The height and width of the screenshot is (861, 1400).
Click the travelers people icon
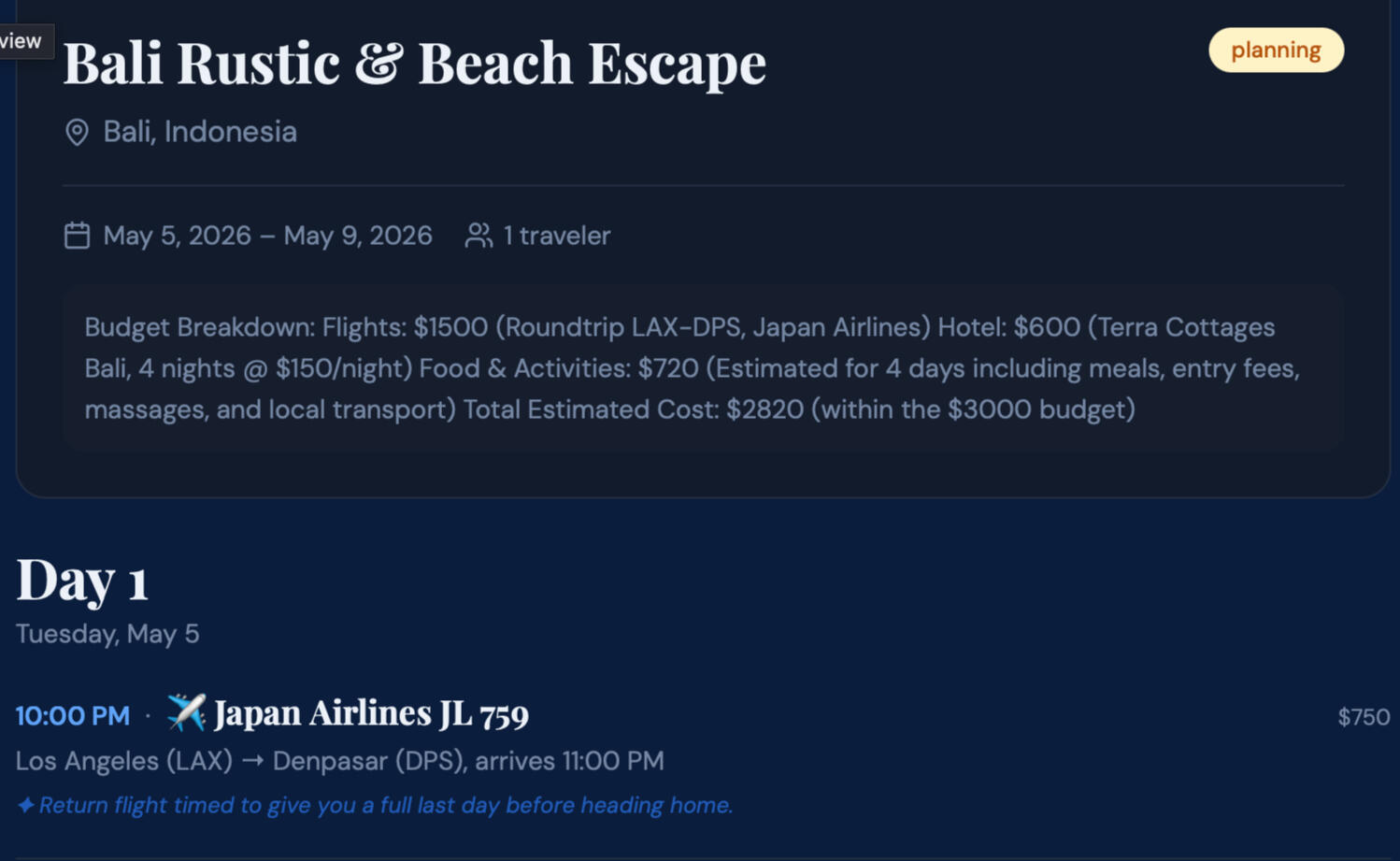pos(479,236)
